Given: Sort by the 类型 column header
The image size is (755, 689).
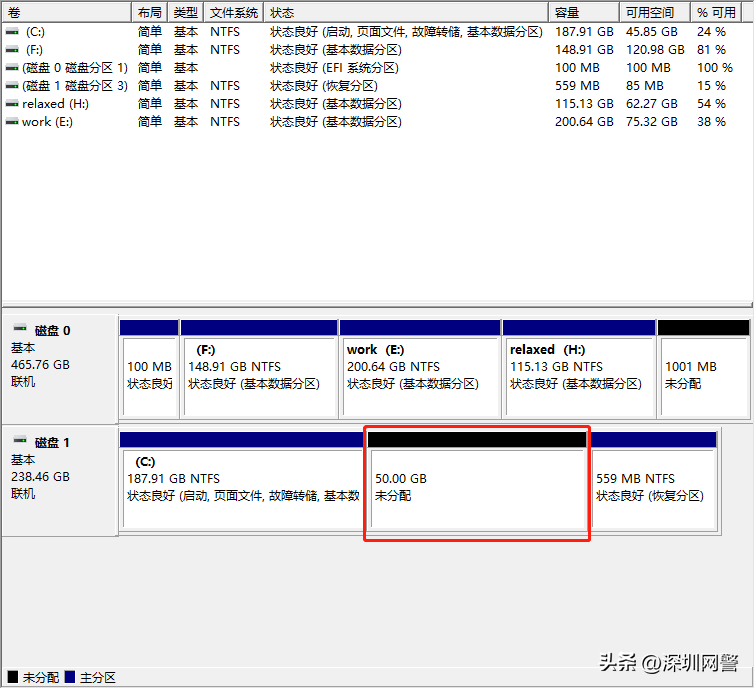Looking at the screenshot, I should pos(186,12).
